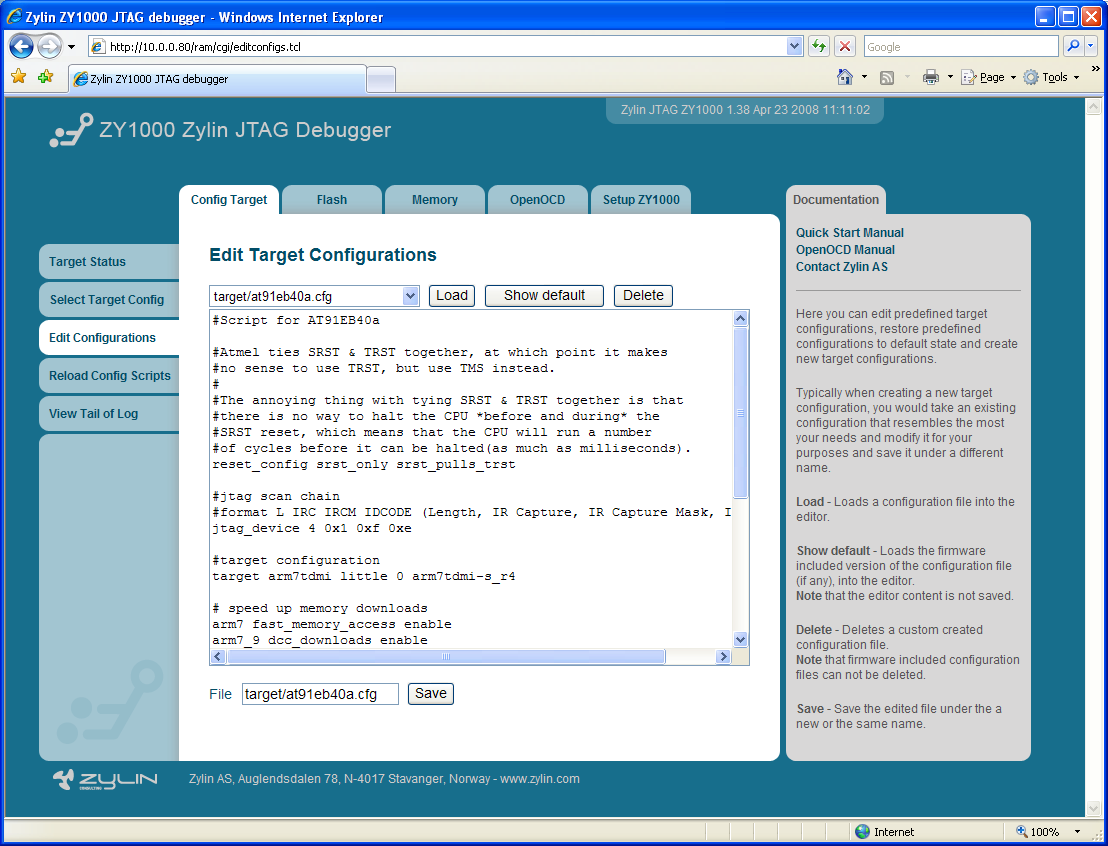Open Select Target Config in the sidebar

click(x=109, y=300)
